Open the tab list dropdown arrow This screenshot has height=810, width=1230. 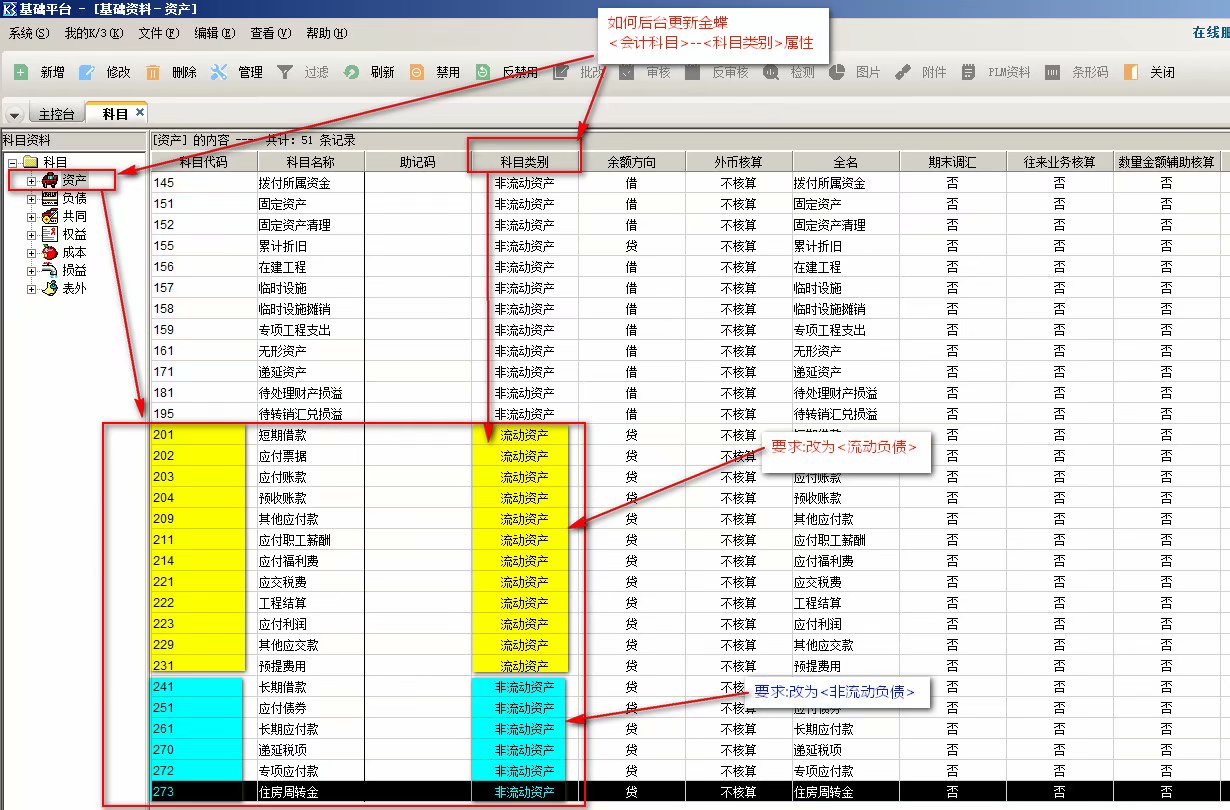(15, 114)
